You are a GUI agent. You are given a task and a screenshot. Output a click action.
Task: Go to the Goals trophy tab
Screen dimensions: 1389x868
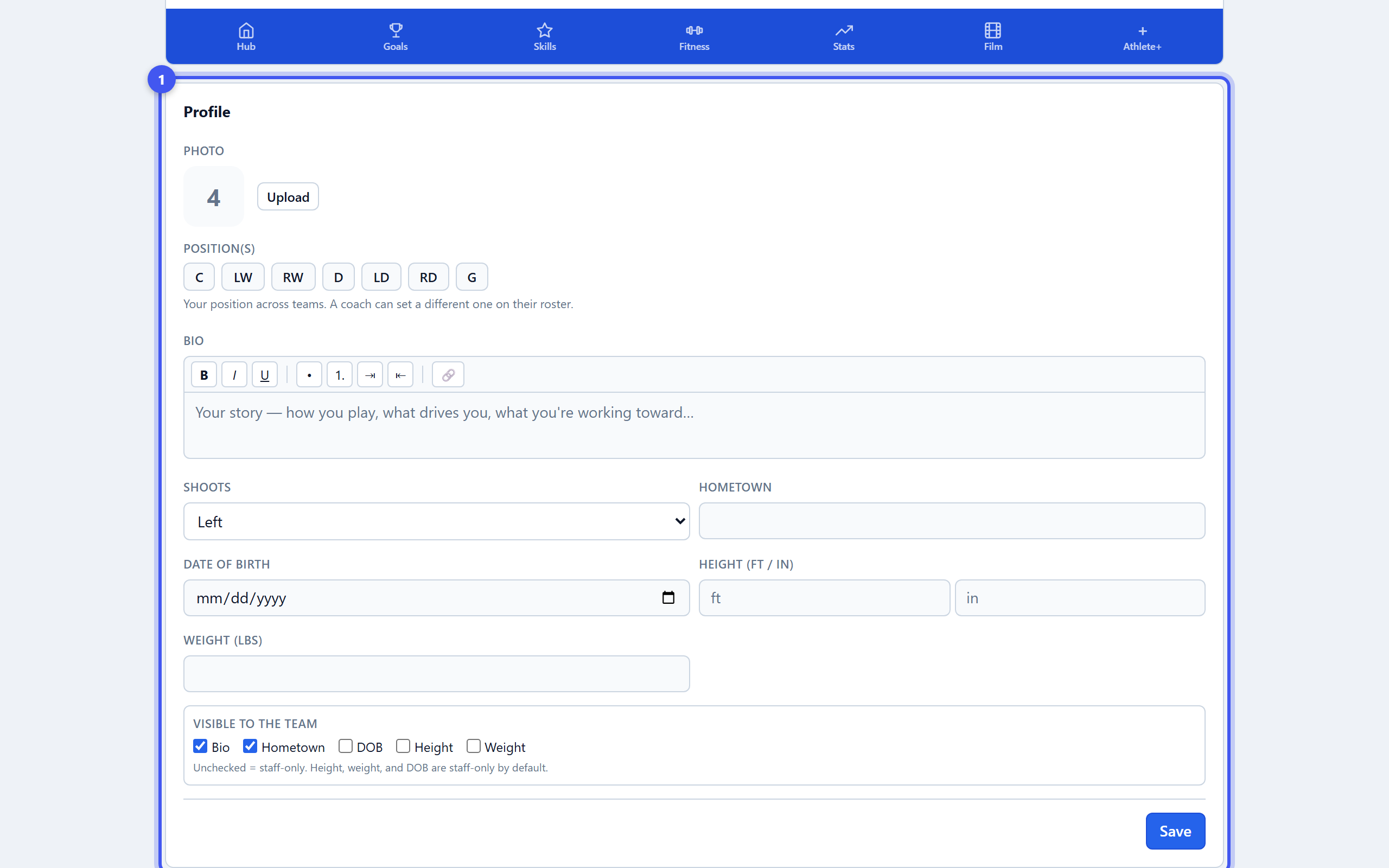click(396, 37)
